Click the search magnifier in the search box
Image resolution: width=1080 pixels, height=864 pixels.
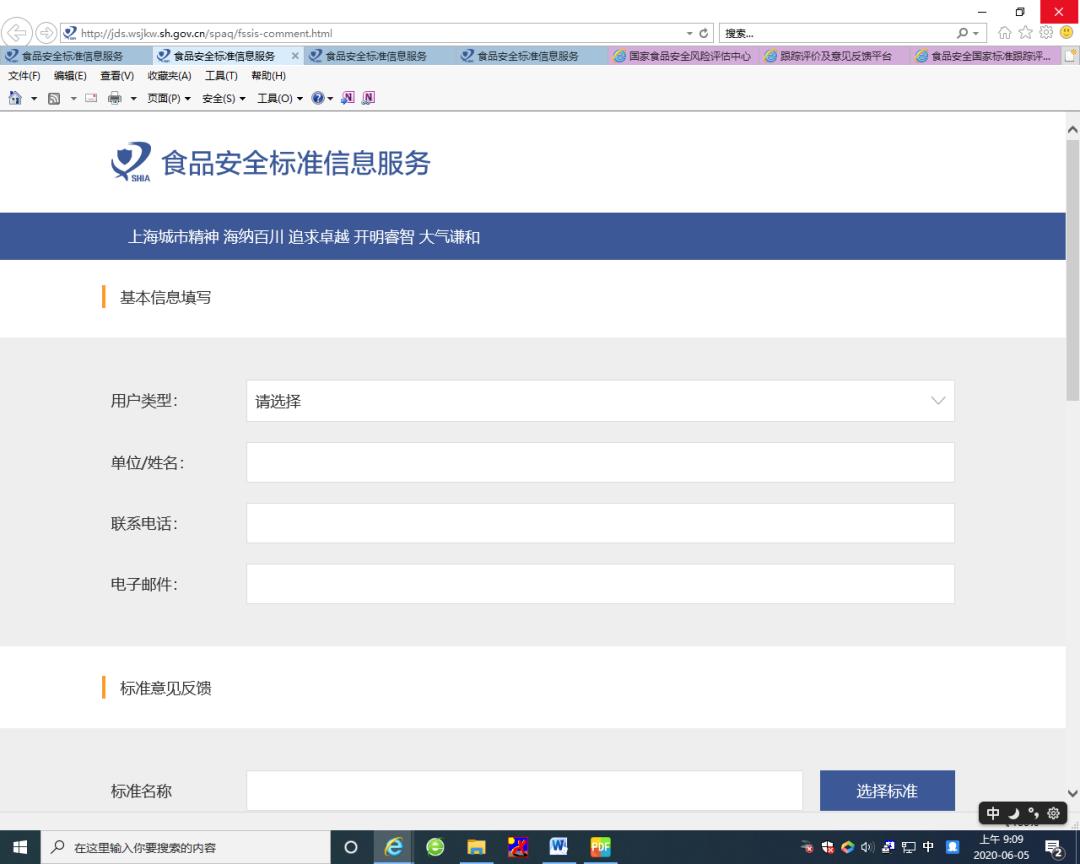962,33
